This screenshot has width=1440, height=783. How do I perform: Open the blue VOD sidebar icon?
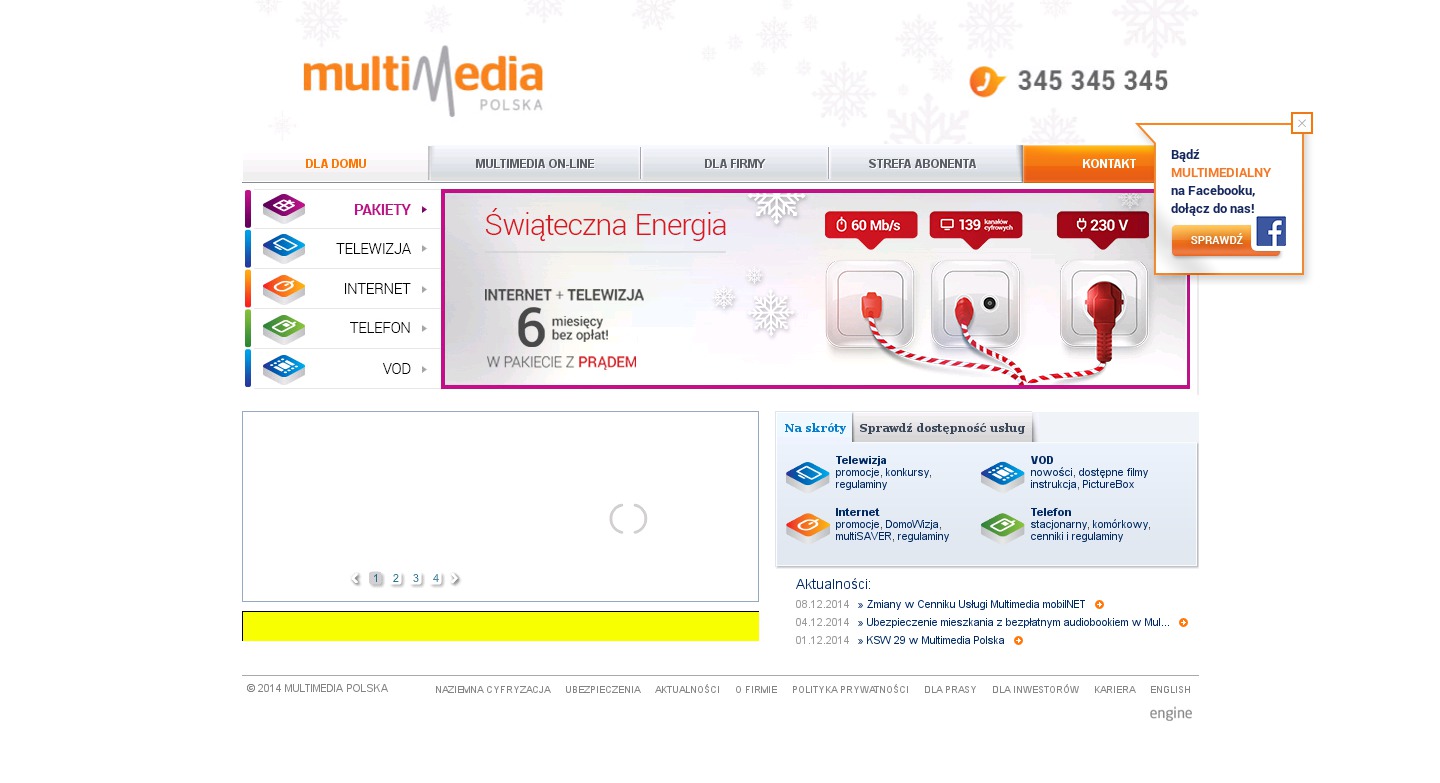point(284,368)
